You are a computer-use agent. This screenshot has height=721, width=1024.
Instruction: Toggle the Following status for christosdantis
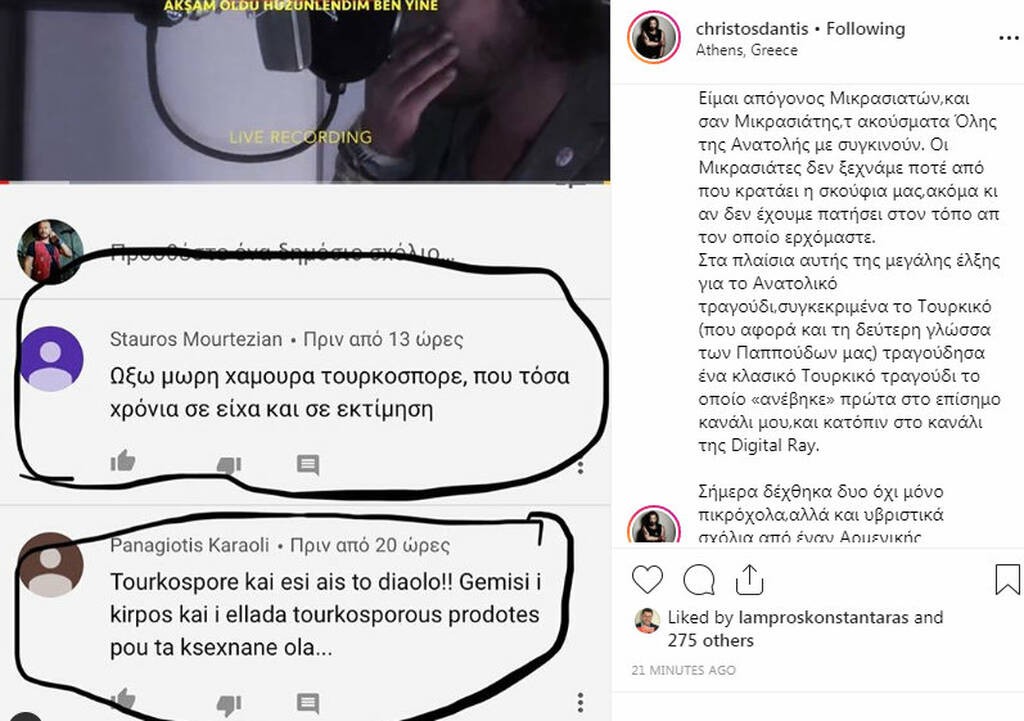865,29
